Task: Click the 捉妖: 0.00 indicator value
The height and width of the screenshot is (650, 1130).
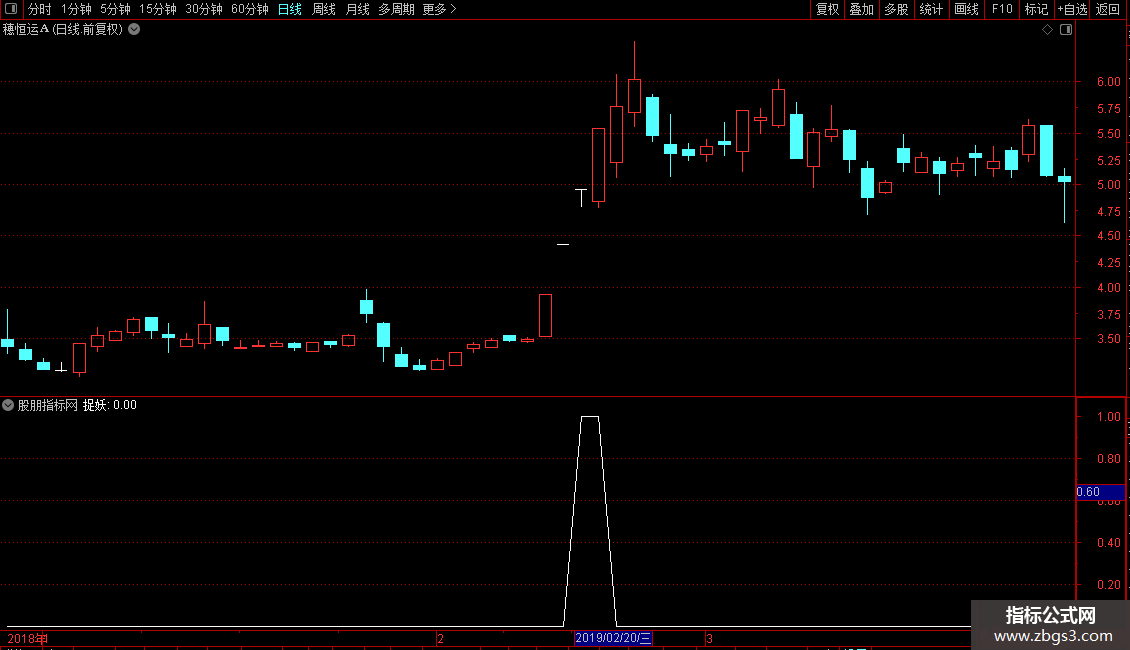Action: pos(110,405)
